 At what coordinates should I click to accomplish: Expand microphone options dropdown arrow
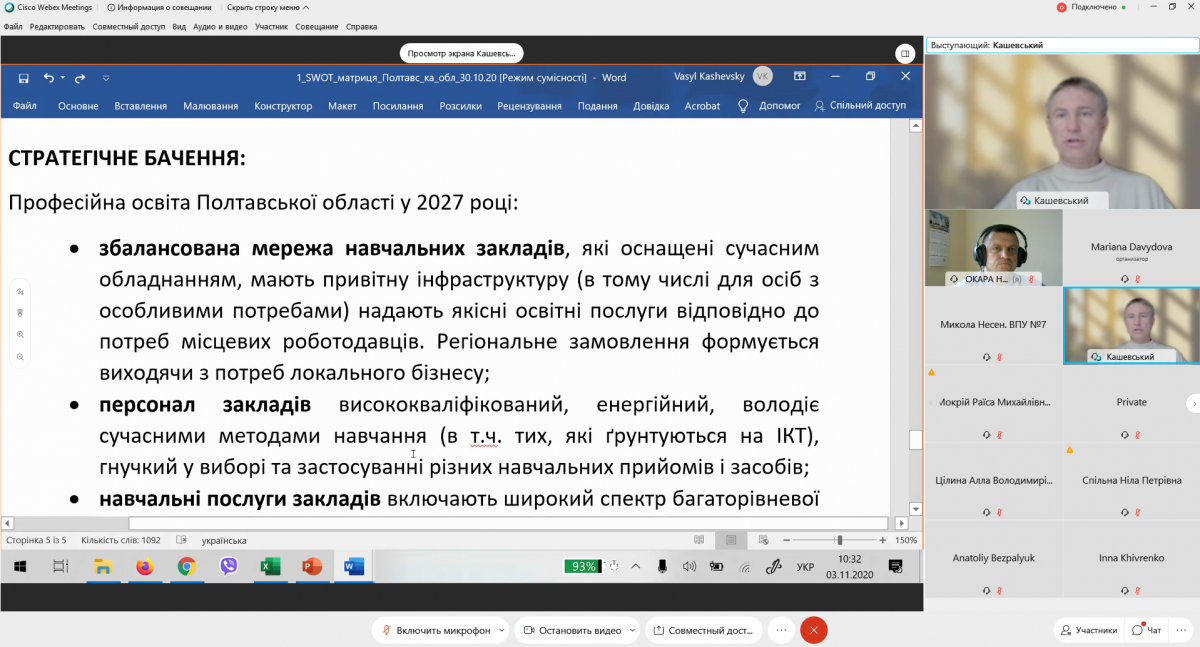500,631
